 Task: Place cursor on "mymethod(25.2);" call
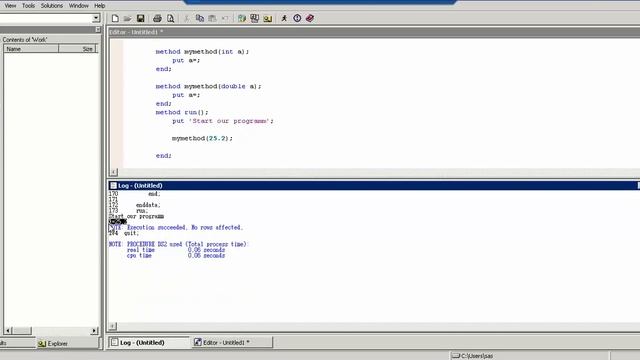pos(202,139)
